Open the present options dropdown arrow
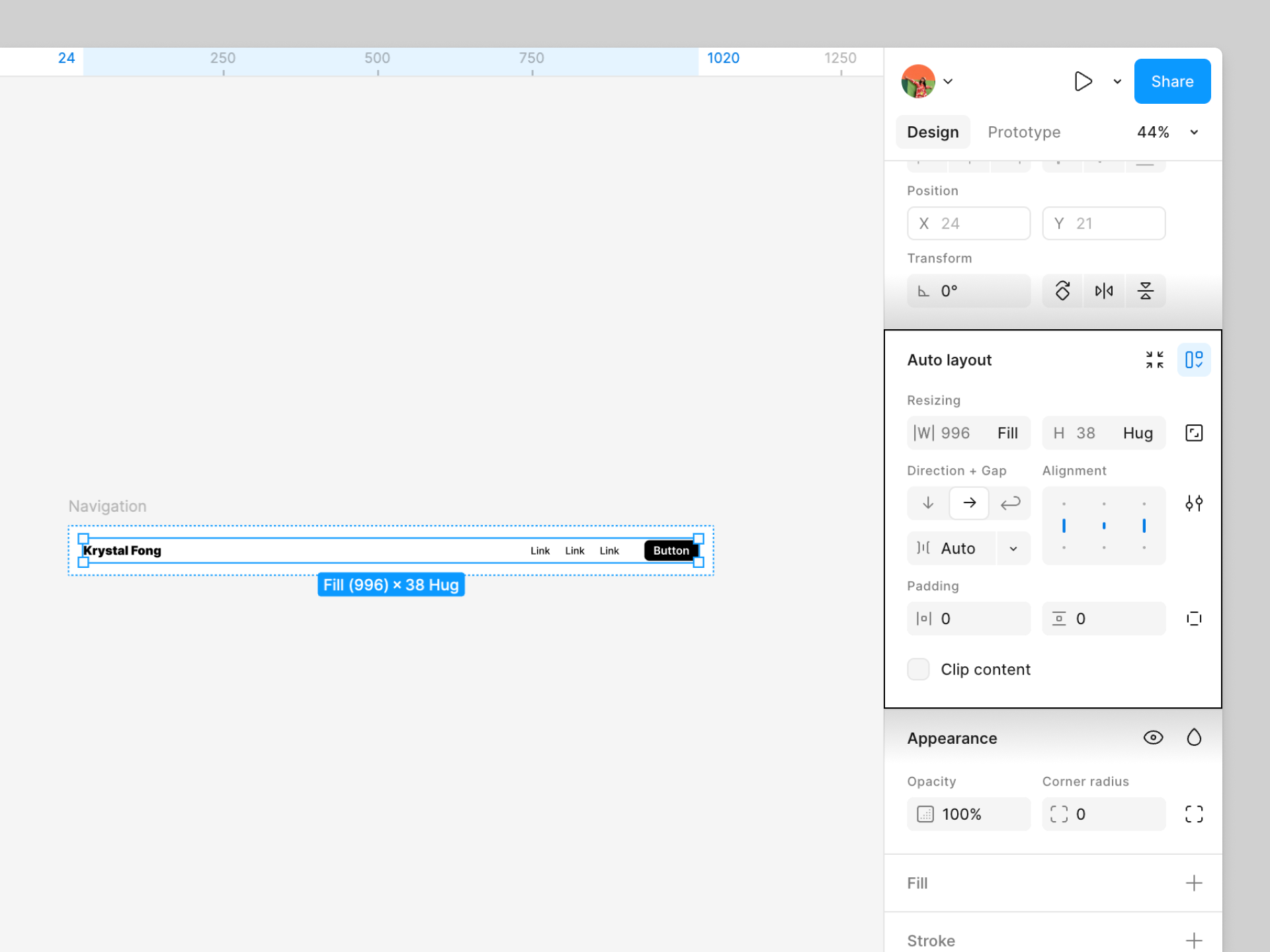Screen dimensions: 1270x952 click(x=1117, y=81)
